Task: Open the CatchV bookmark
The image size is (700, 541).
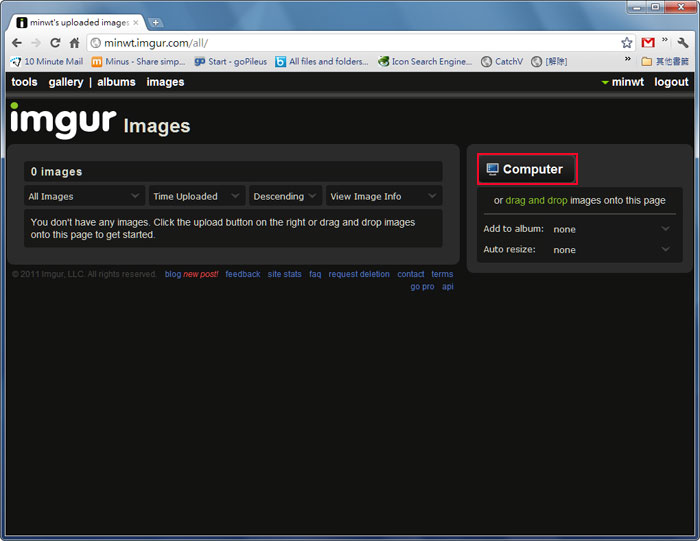Action: [x=502, y=62]
